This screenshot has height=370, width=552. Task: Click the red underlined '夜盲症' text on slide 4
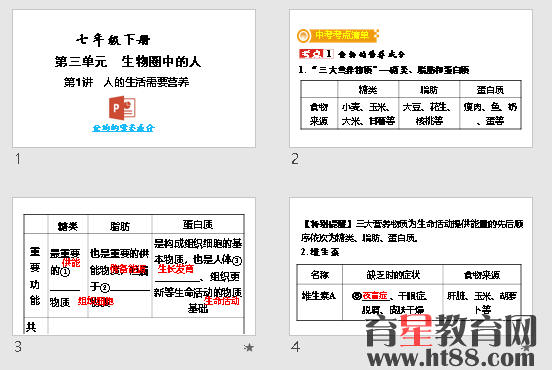point(375,296)
